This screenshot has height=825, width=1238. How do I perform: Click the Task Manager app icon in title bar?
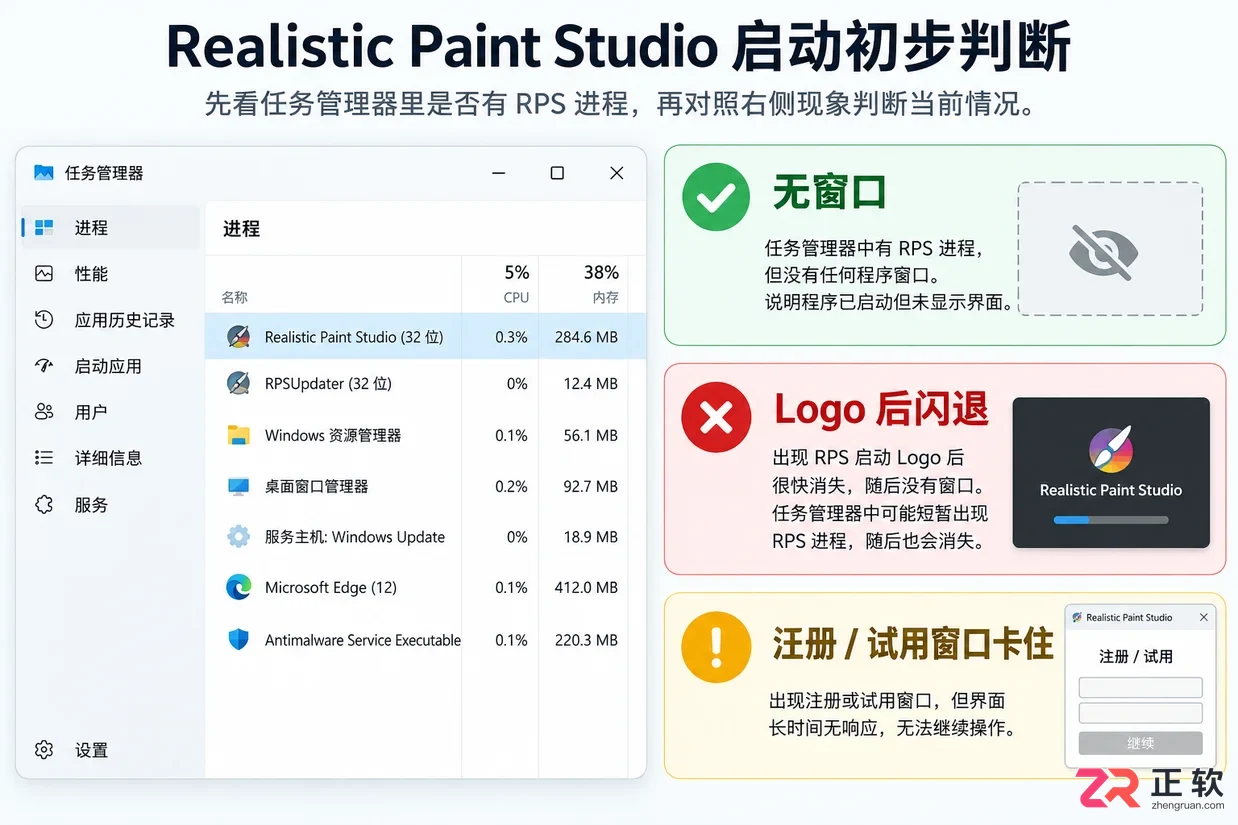click(x=44, y=173)
